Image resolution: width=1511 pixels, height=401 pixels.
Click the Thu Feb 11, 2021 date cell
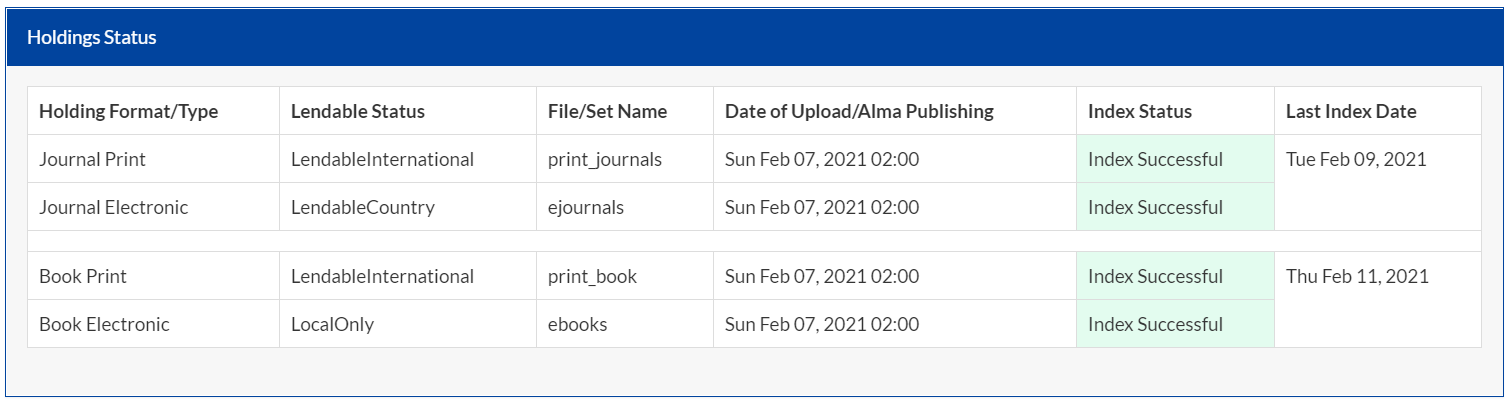(x=1357, y=276)
